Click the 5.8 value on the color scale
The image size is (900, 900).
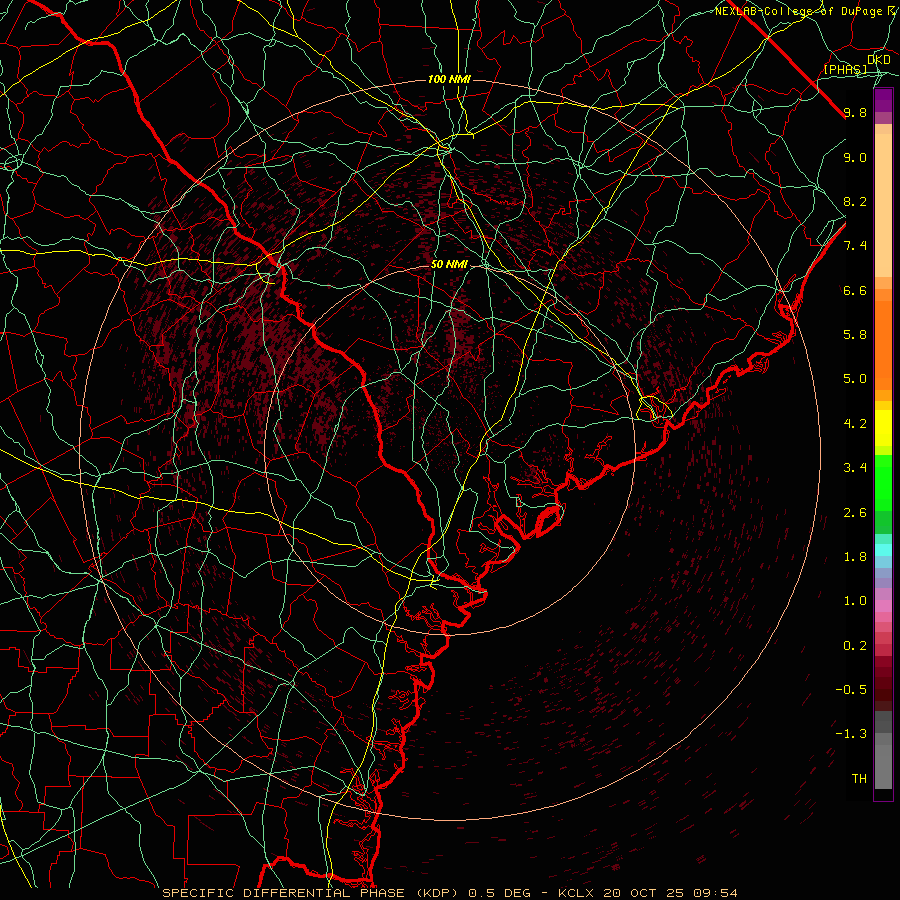click(x=855, y=335)
